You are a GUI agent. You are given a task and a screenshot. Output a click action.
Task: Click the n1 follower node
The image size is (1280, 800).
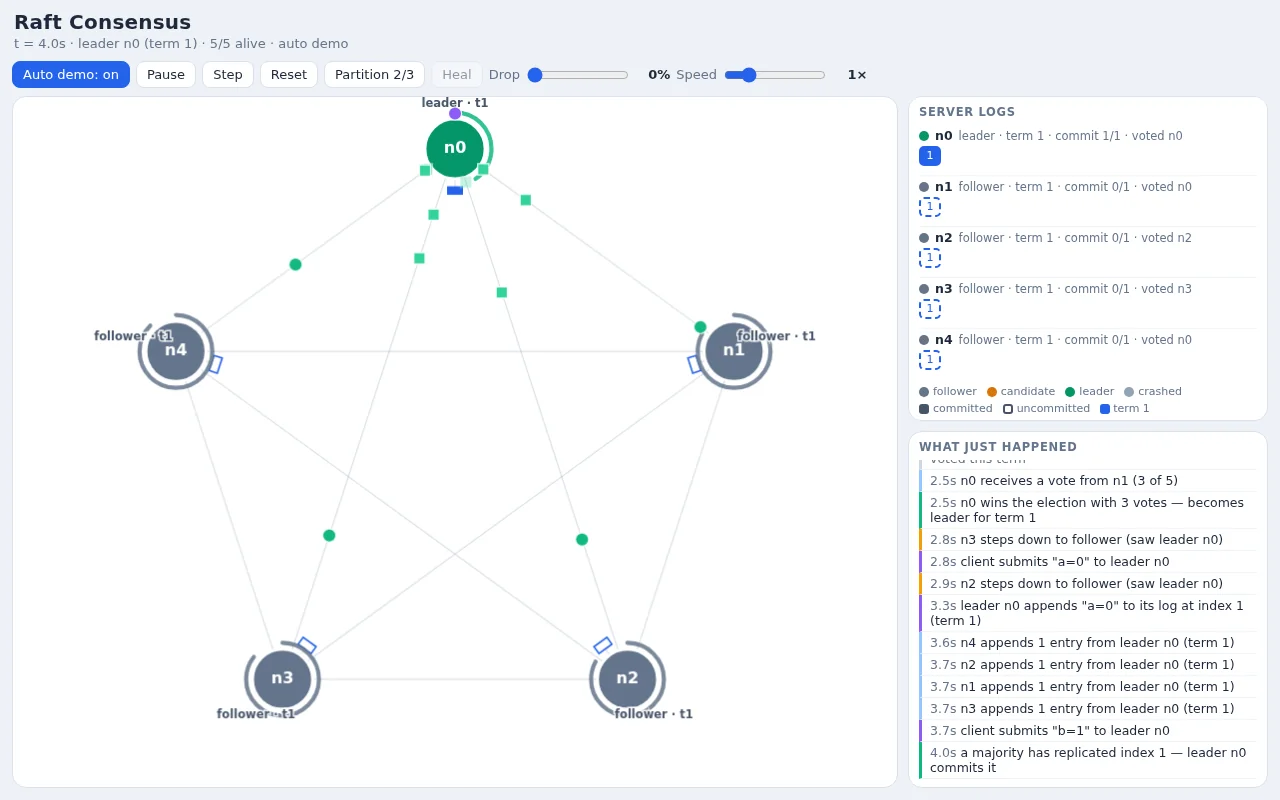(x=734, y=351)
